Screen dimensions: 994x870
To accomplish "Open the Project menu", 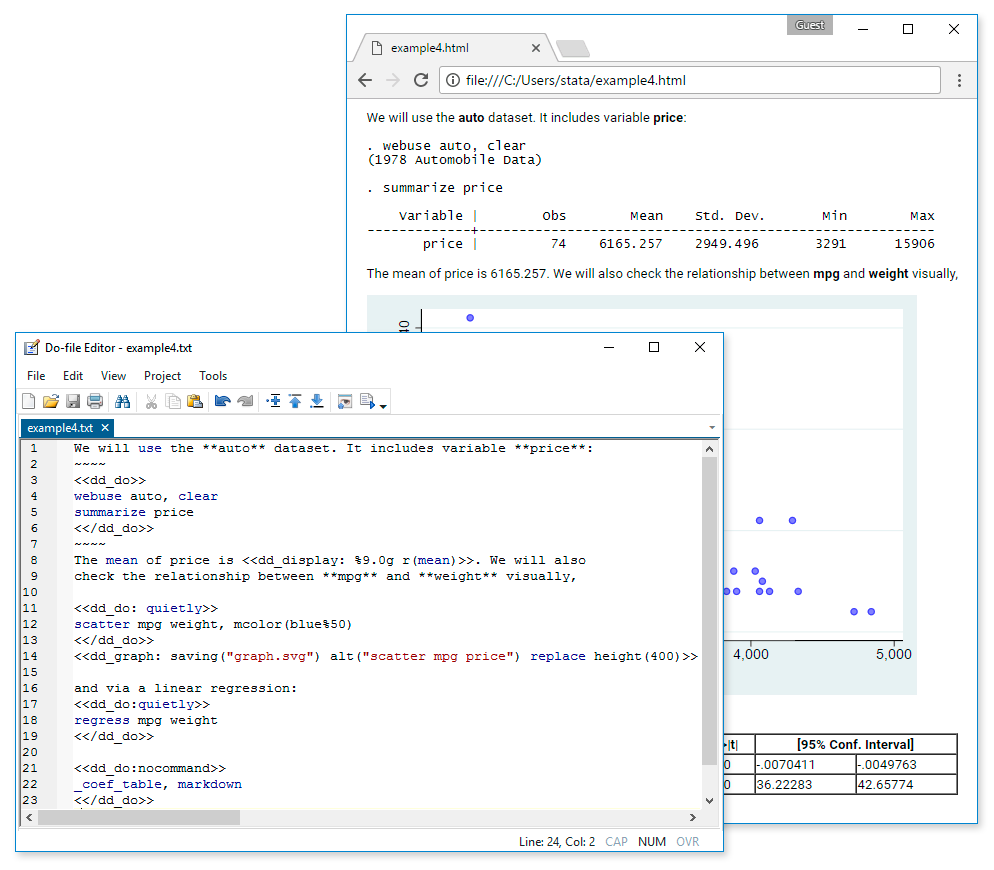I will click(162, 375).
